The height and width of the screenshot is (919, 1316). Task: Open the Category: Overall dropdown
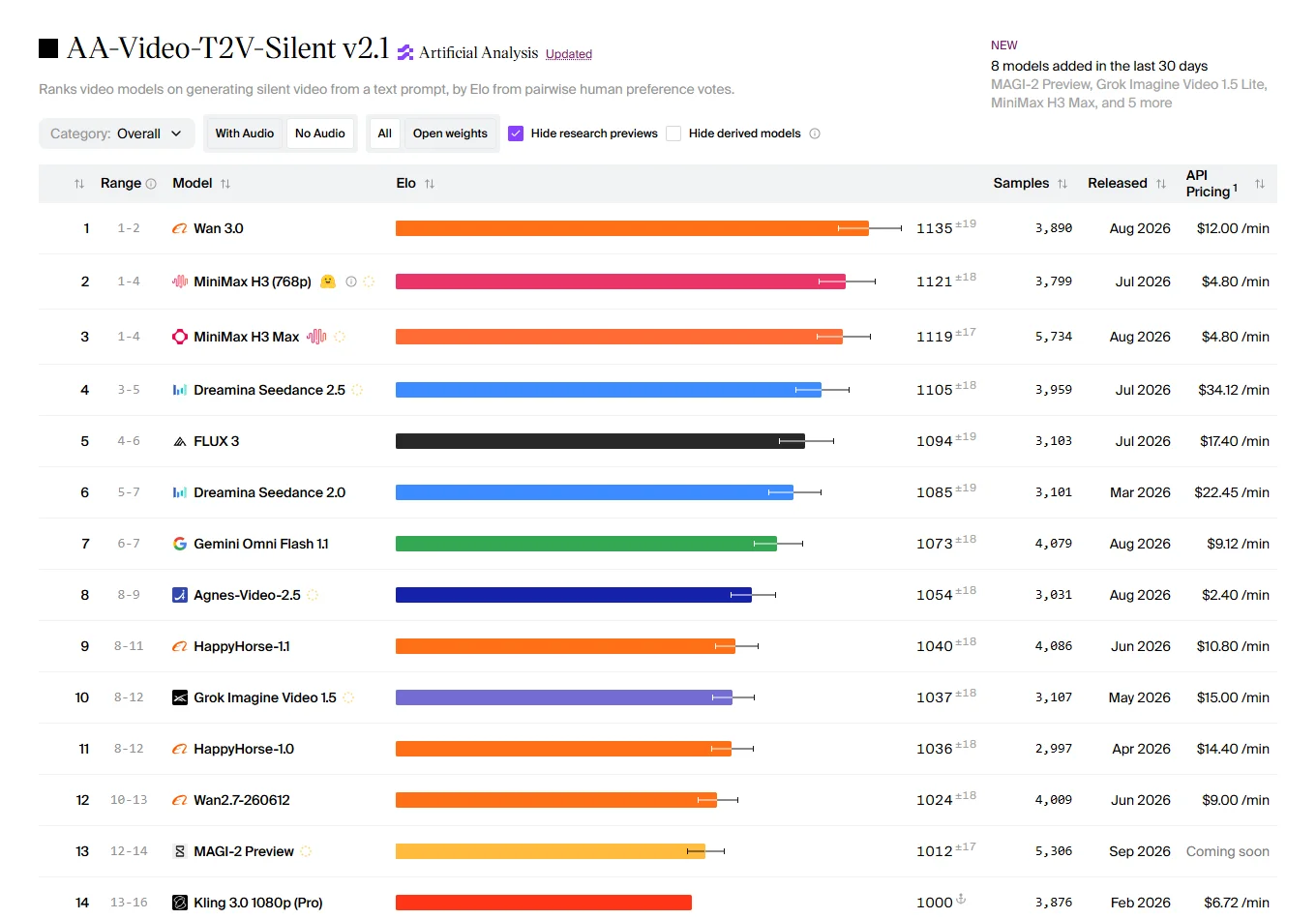(116, 133)
